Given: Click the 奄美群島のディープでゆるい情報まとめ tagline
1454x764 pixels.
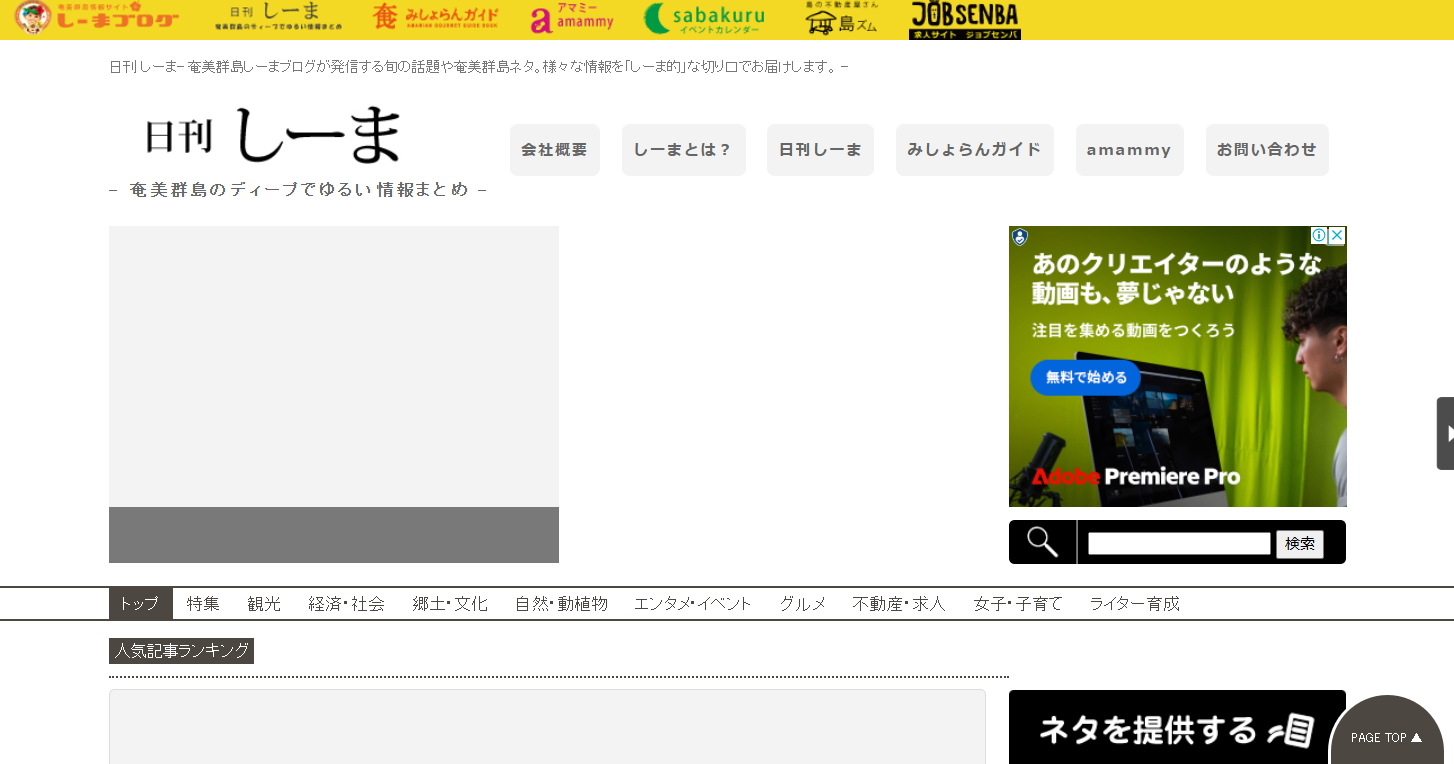Looking at the screenshot, I should [298, 189].
